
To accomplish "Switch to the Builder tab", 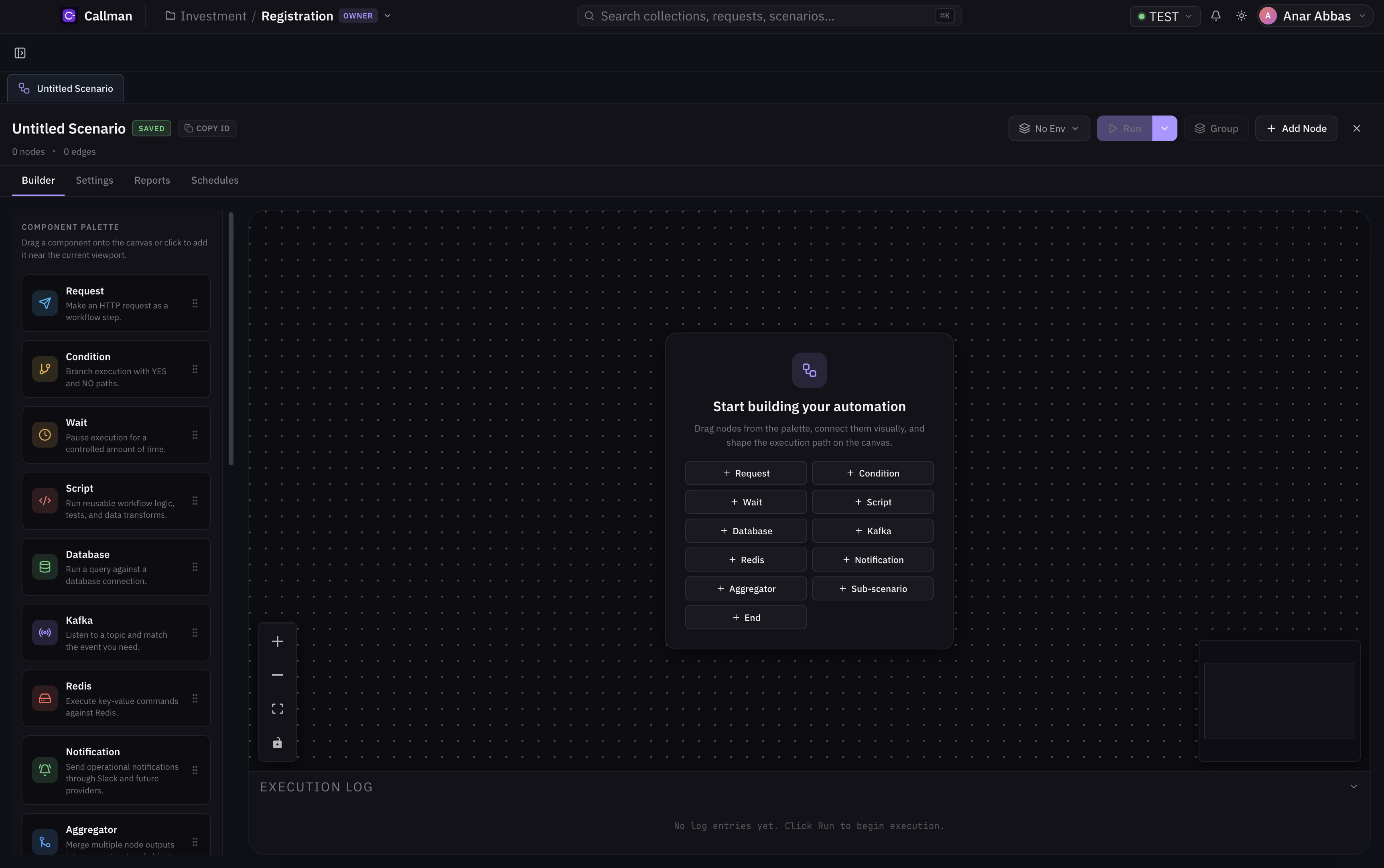I will 39,180.
